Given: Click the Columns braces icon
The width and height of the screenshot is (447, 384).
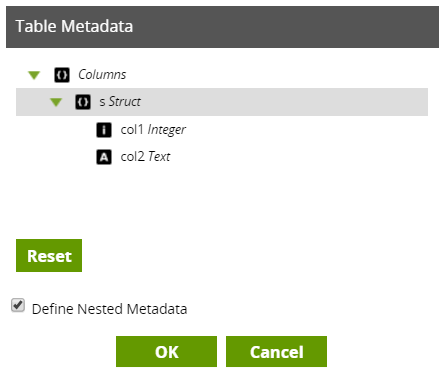Looking at the screenshot, I should point(62,75).
